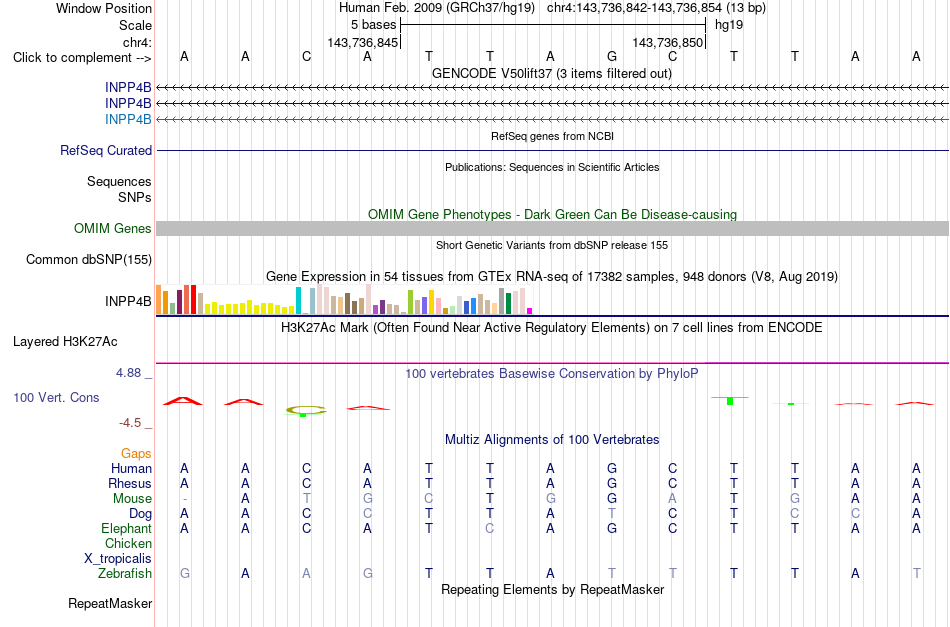
Task: Open the RepeatMasker track label
Action: point(110,603)
